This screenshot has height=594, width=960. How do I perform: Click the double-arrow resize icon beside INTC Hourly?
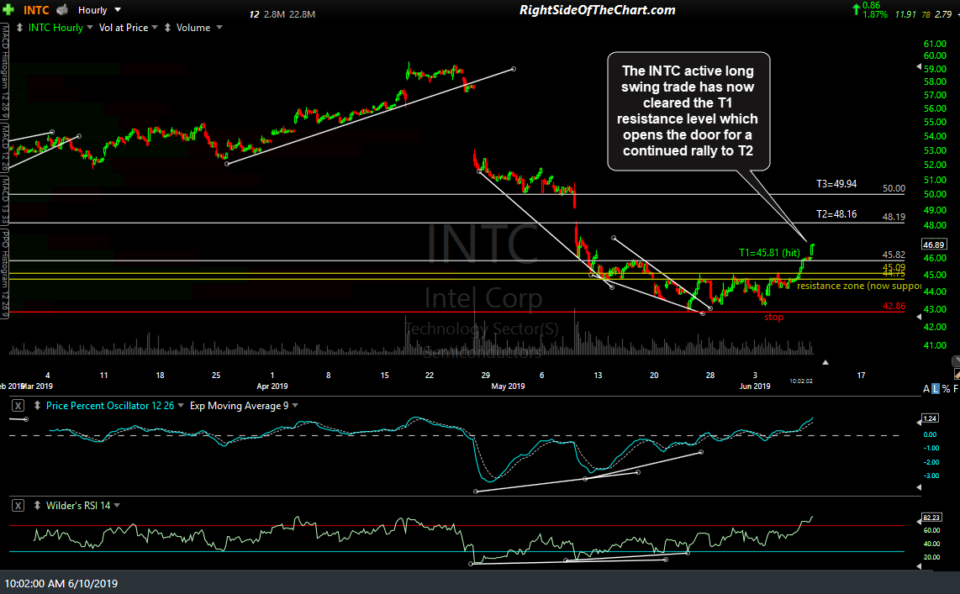pyautogui.click(x=20, y=27)
